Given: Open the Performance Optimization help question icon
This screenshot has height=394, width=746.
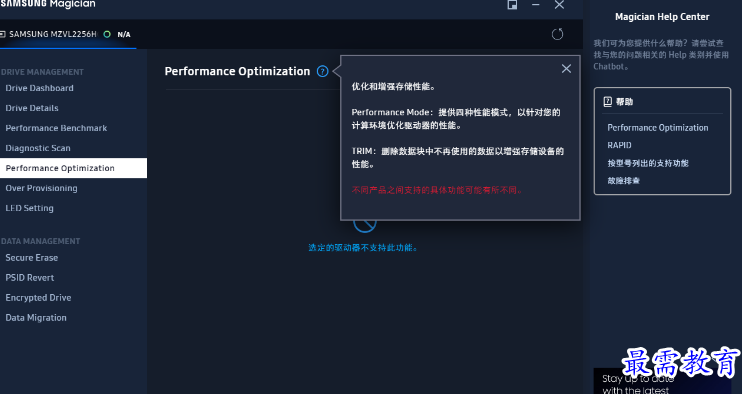Looking at the screenshot, I should click(323, 71).
